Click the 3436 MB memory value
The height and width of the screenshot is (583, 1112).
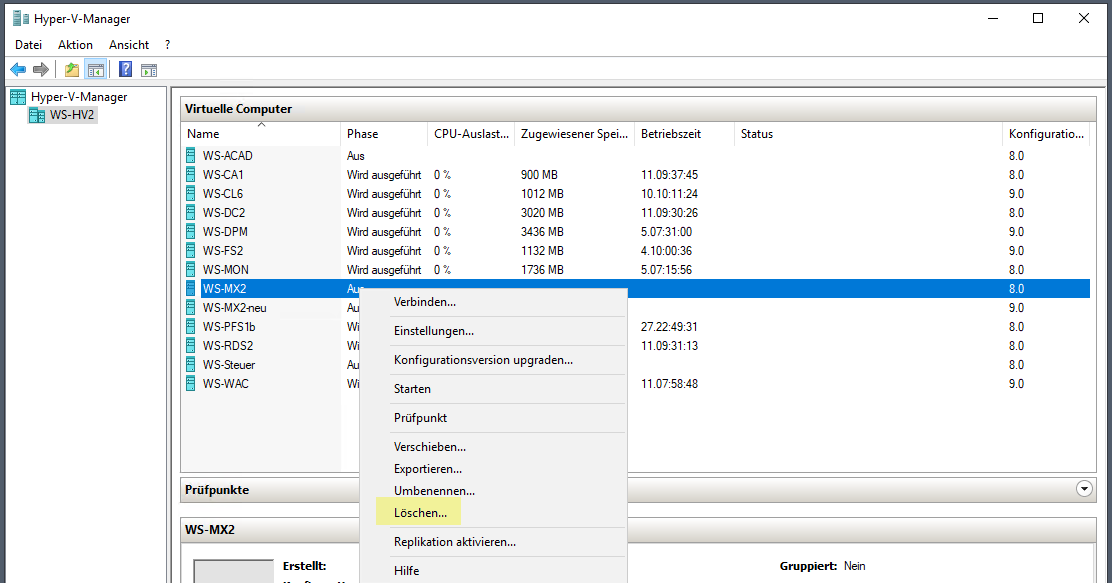543,232
